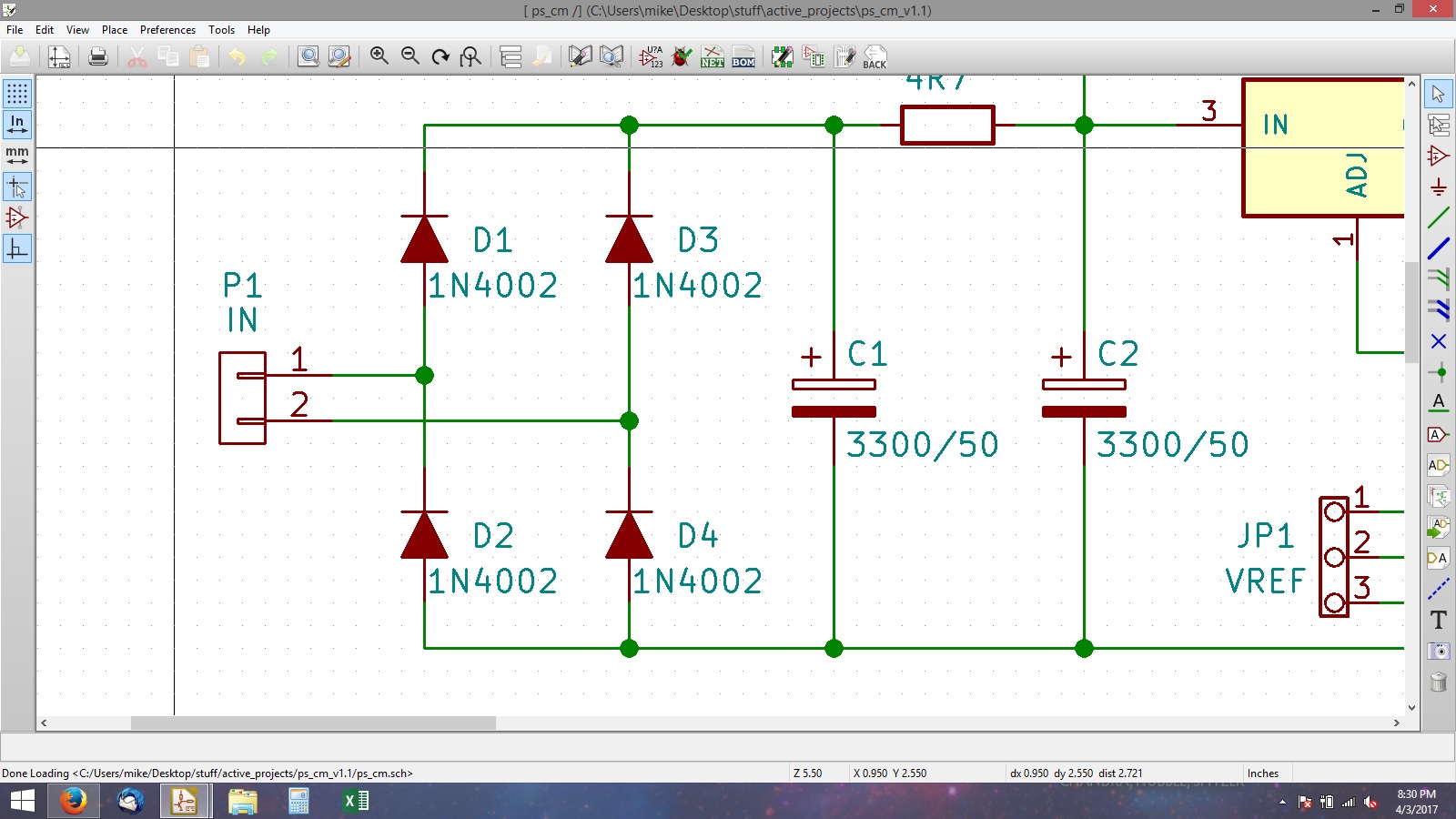Toggle horizontal and vertical wire constraint

tap(17, 248)
